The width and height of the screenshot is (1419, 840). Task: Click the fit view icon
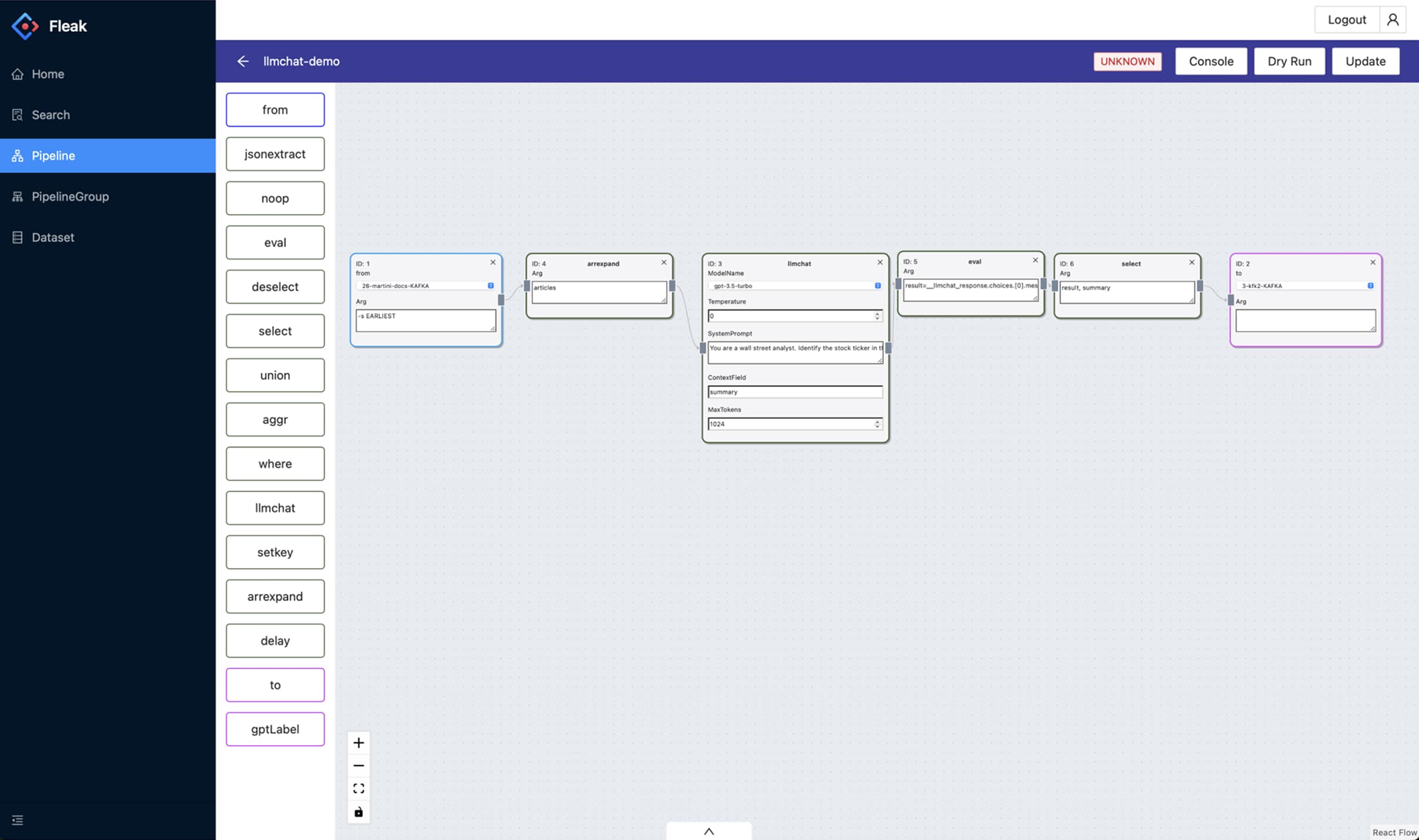[x=358, y=788]
